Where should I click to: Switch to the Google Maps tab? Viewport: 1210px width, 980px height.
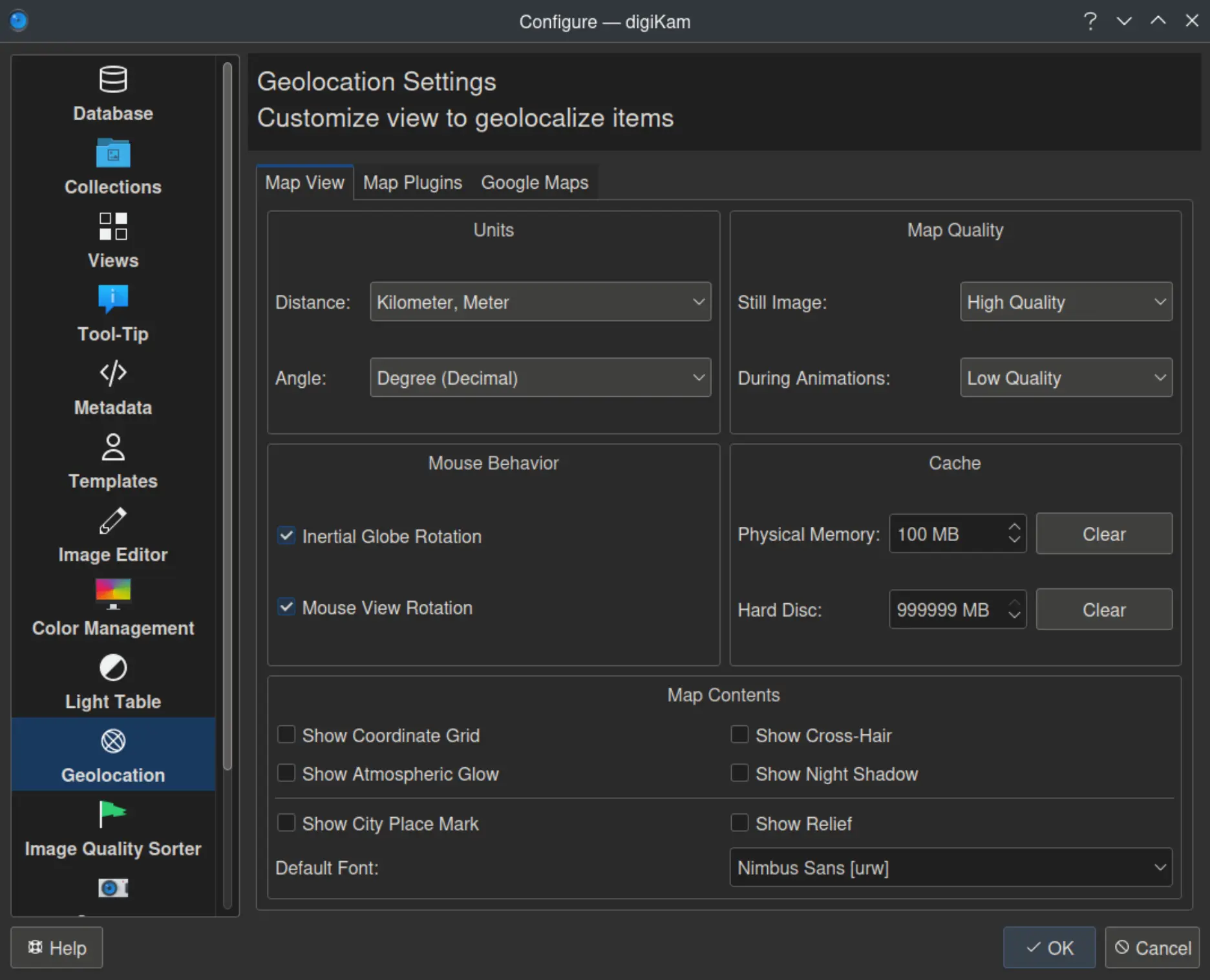coord(534,182)
